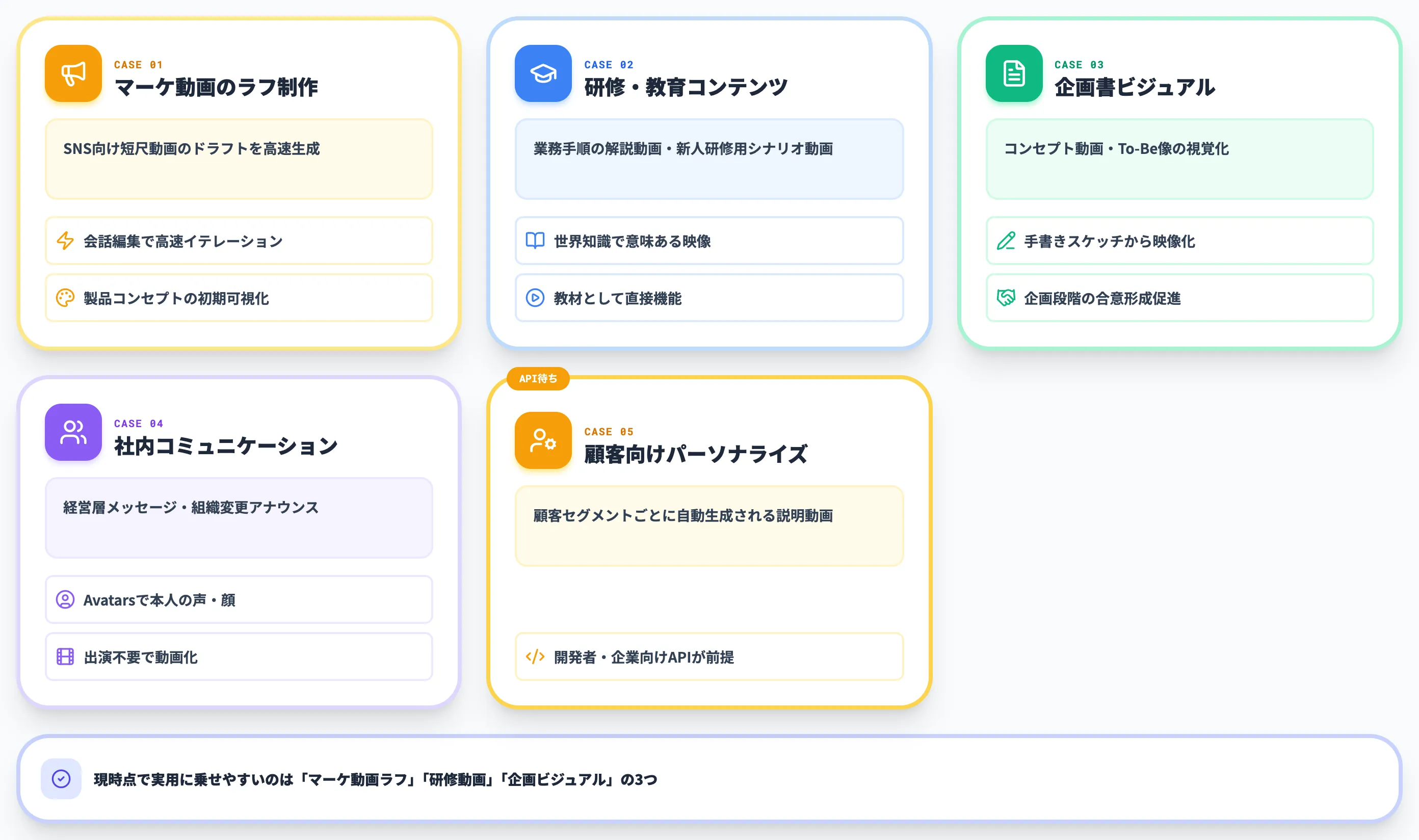
Task: Click the heading マーケ動画のラフ制作
Action: [216, 87]
